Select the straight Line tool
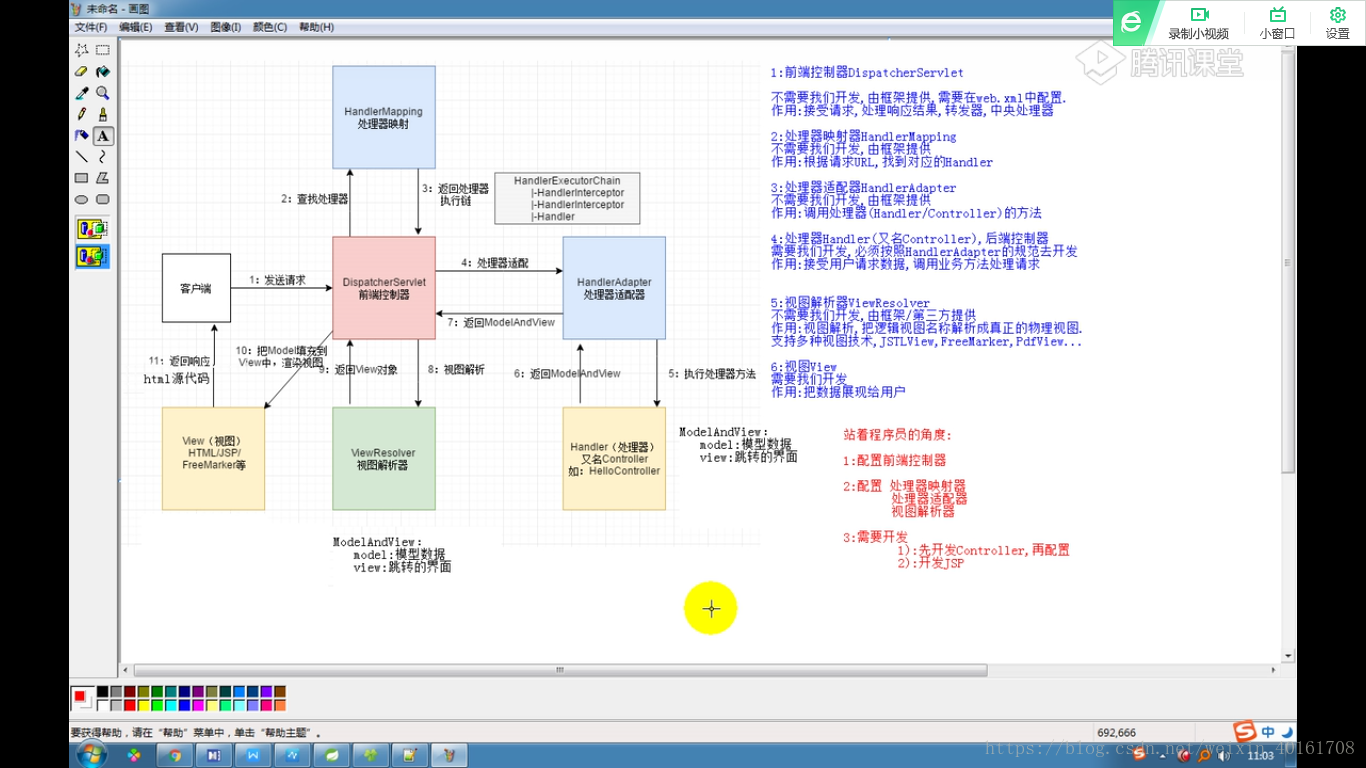Viewport: 1366px width, 768px height. click(x=82, y=157)
